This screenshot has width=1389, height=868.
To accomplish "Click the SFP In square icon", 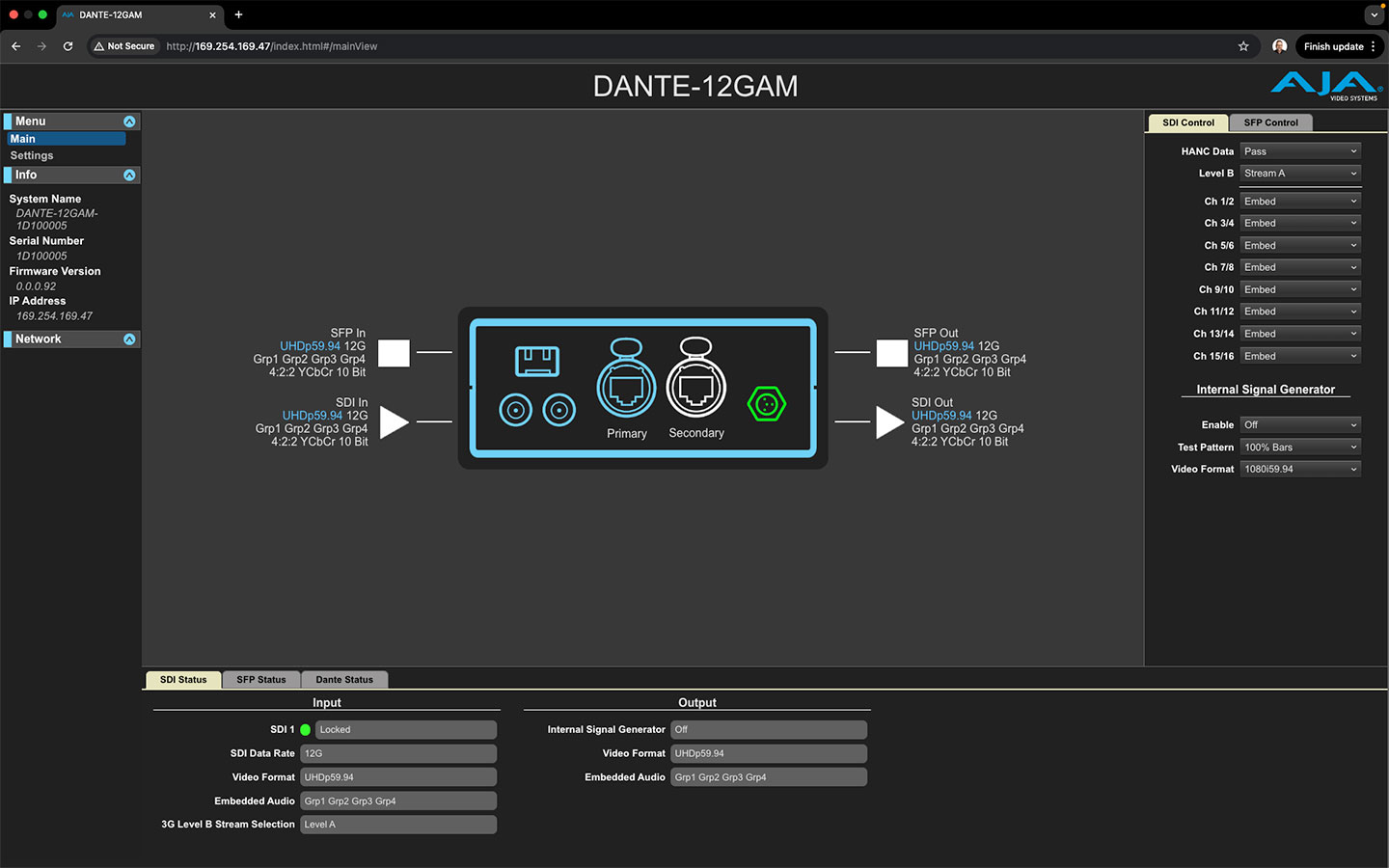I will click(394, 353).
